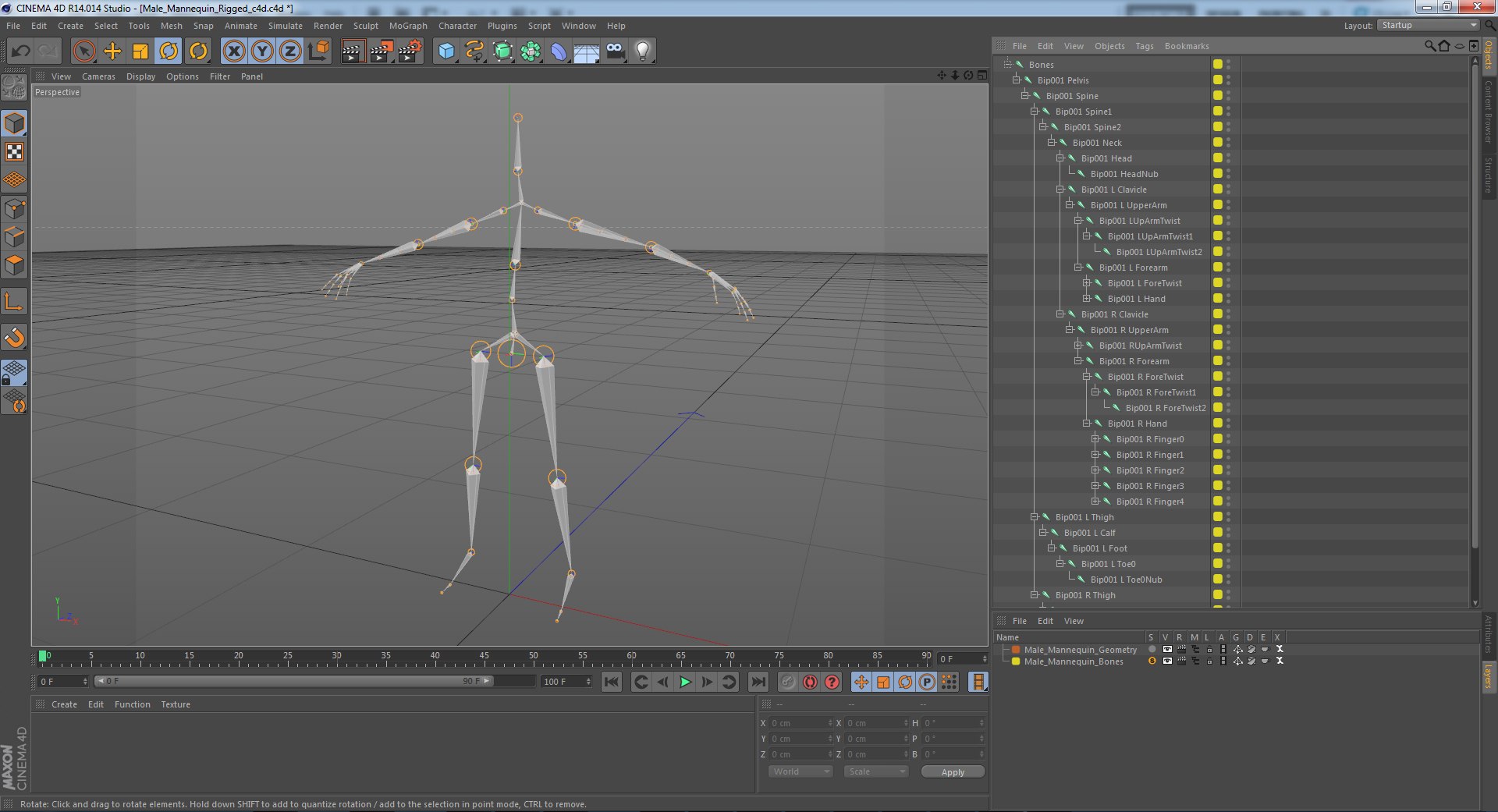Add a floor environment object
Image resolution: width=1498 pixels, height=812 pixels.
[x=587, y=51]
